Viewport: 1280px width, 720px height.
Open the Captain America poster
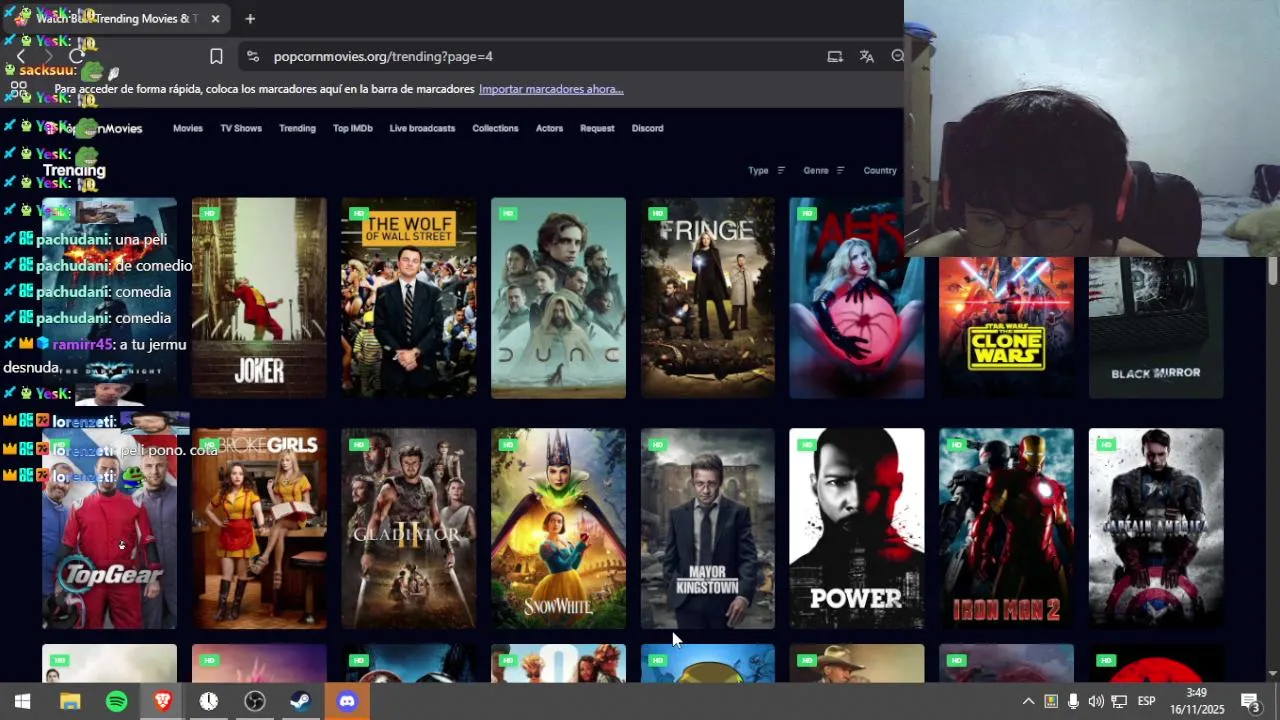point(1156,529)
